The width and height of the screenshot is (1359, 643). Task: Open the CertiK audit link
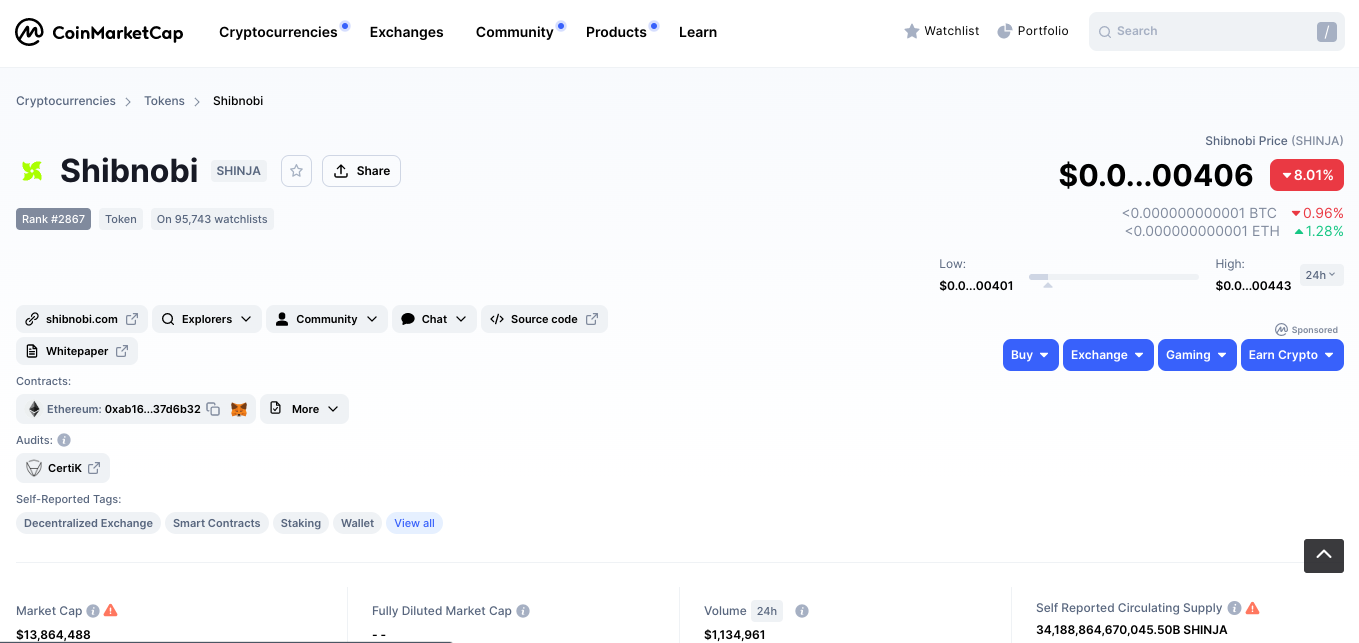point(63,468)
